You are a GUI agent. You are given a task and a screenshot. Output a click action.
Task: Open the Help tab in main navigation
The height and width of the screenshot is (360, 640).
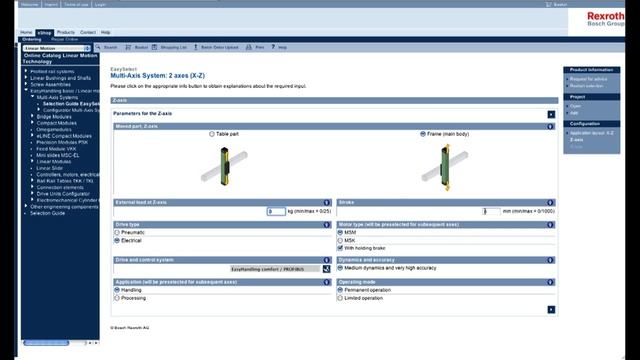click(106, 32)
